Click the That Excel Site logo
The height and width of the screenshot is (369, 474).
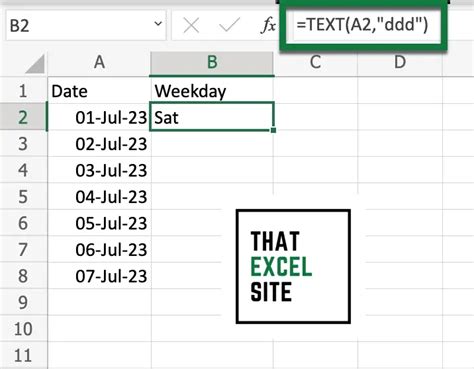(x=293, y=266)
